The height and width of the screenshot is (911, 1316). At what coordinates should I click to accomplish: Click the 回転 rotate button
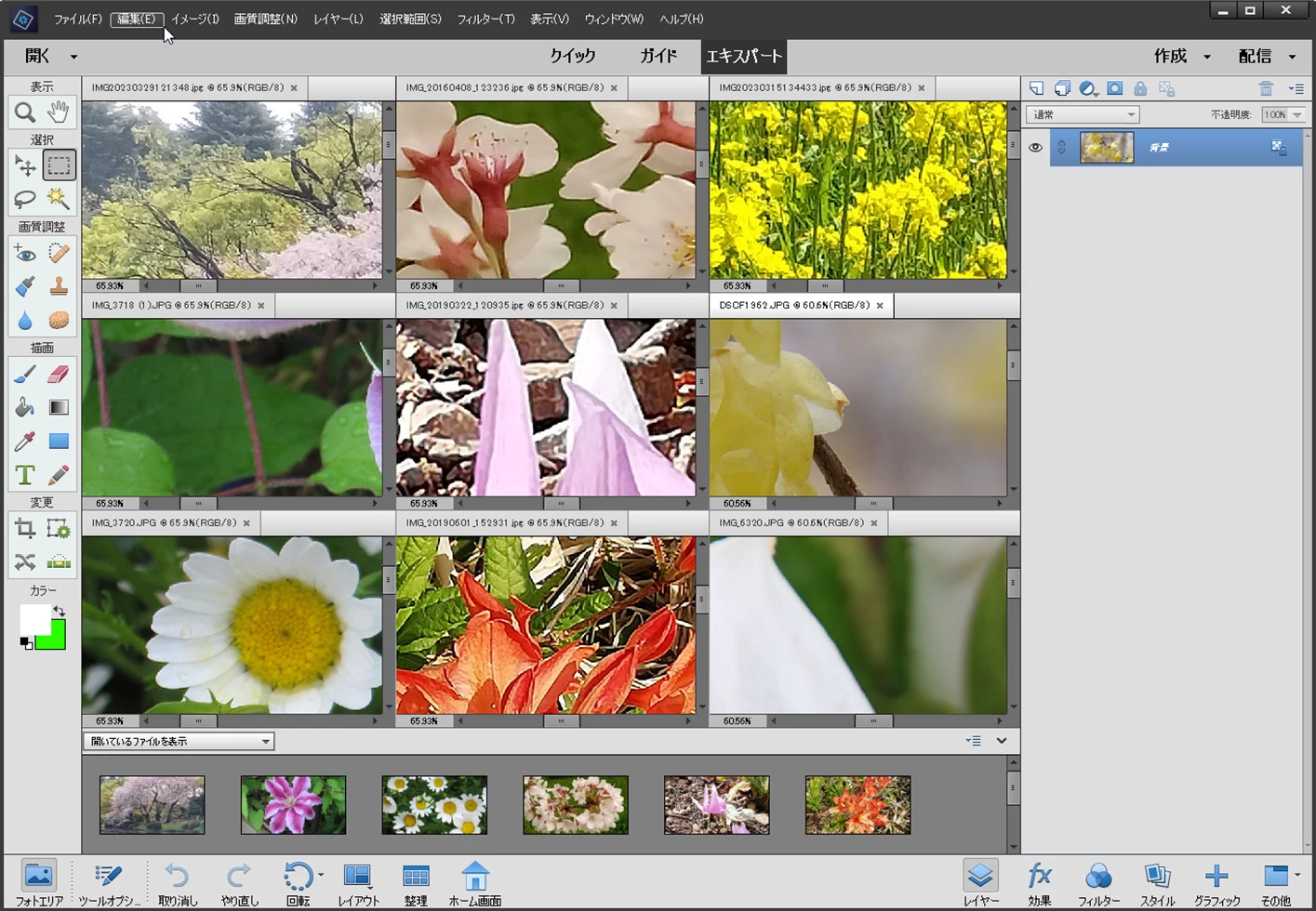click(298, 883)
